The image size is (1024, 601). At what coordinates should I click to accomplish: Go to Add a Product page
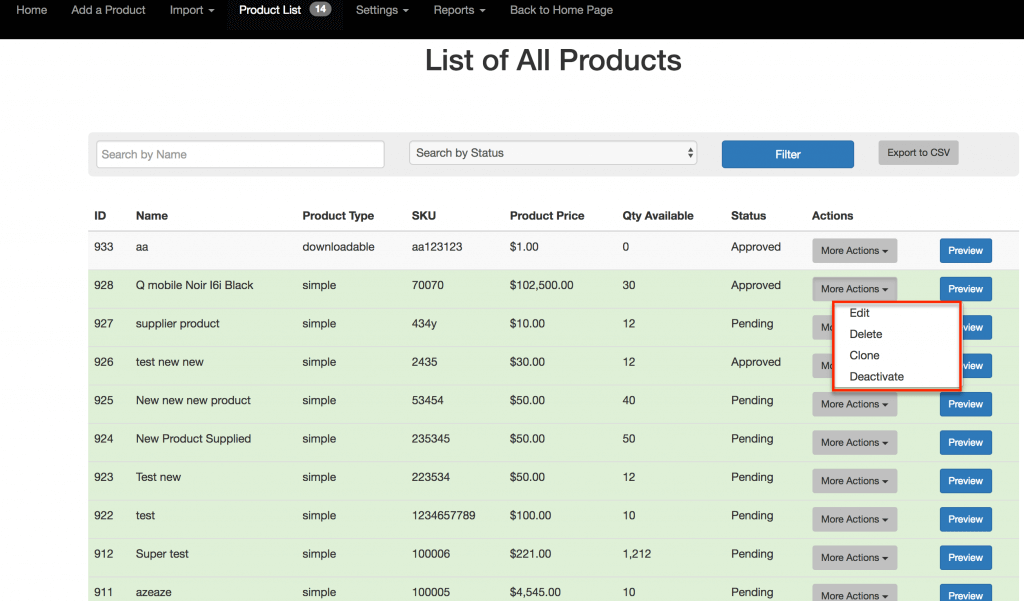[108, 10]
